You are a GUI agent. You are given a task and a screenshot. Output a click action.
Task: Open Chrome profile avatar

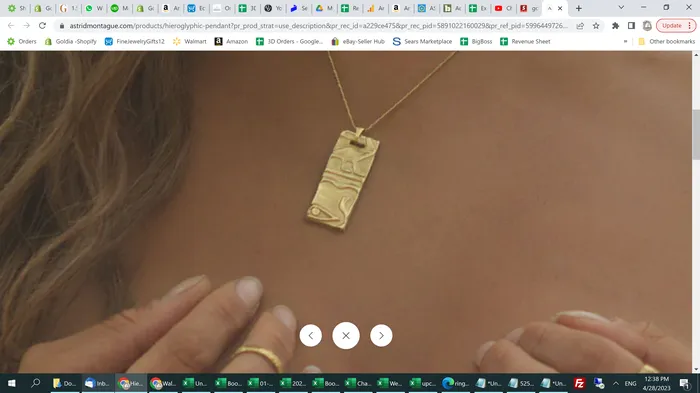647,25
